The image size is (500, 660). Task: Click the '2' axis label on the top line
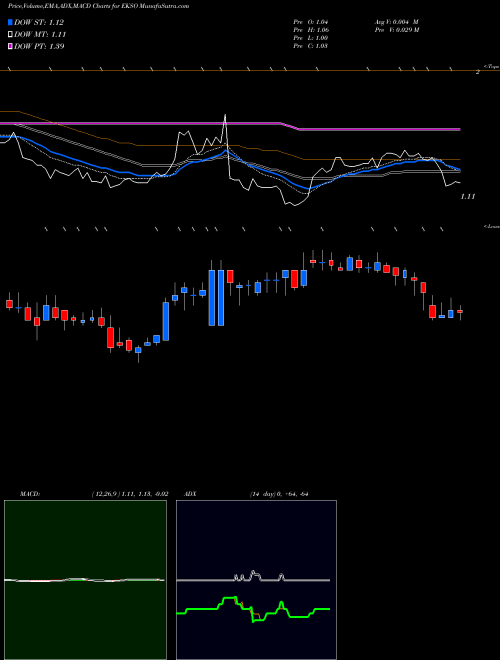(478, 72)
